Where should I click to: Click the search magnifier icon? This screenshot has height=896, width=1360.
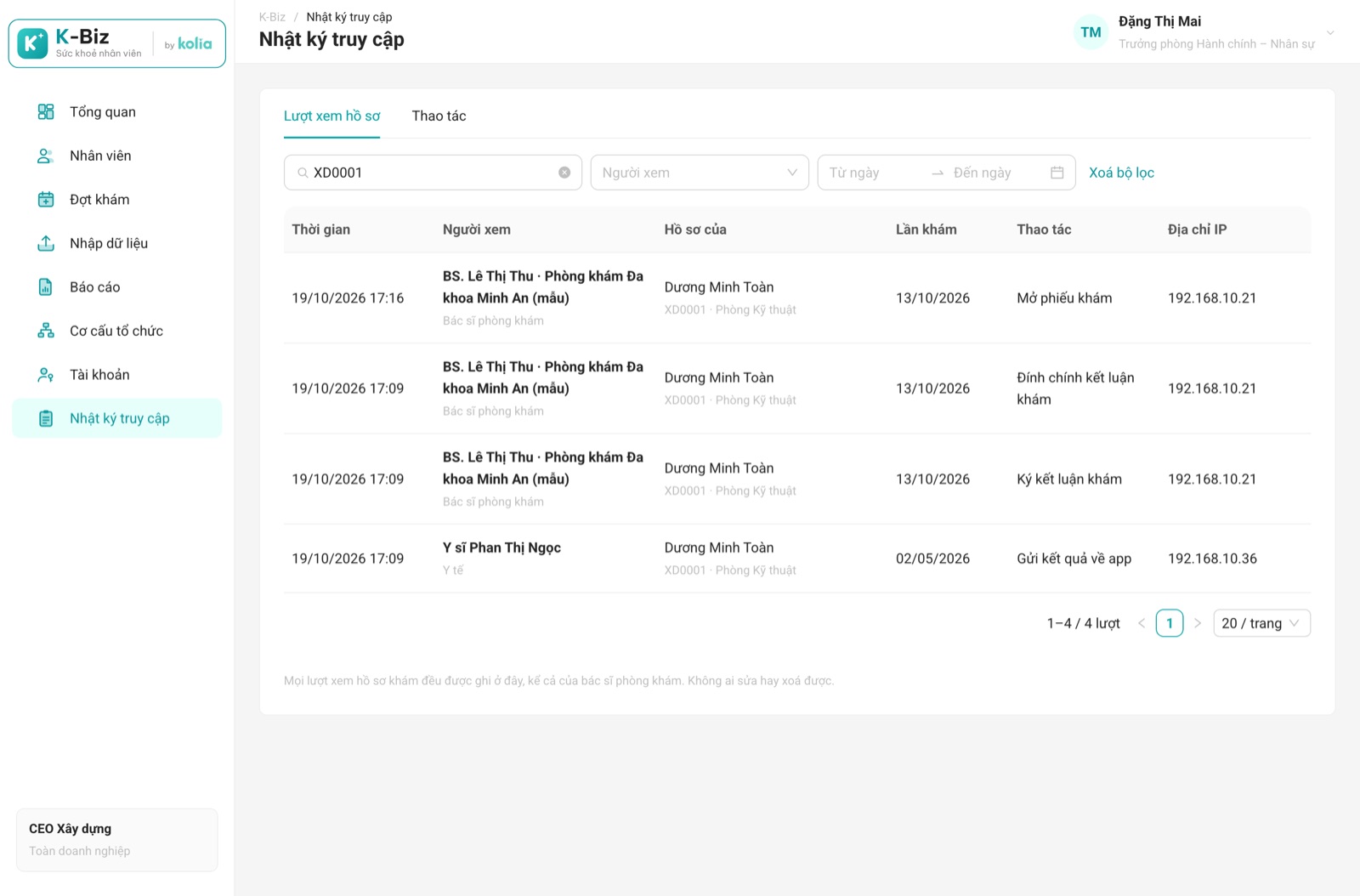303,173
